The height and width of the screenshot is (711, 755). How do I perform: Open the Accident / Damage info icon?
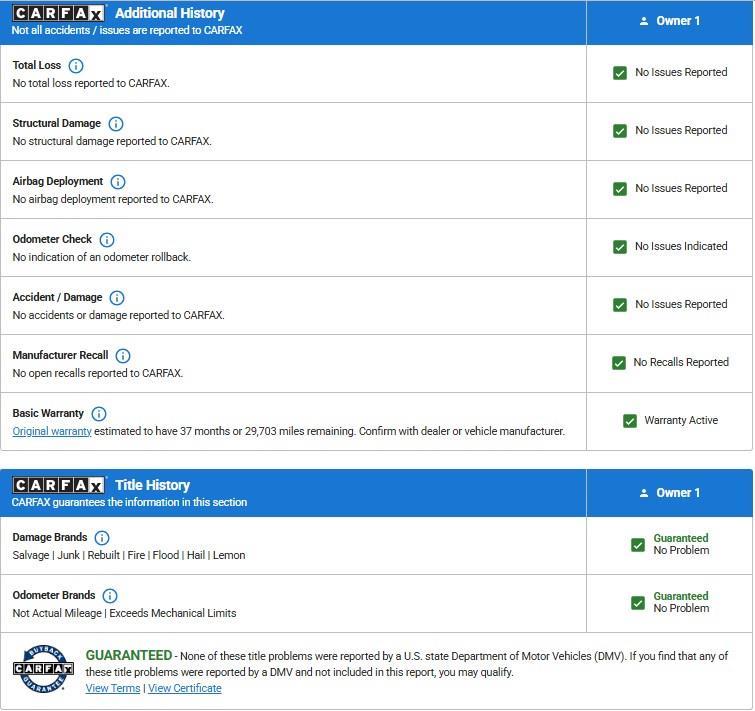tap(117, 297)
